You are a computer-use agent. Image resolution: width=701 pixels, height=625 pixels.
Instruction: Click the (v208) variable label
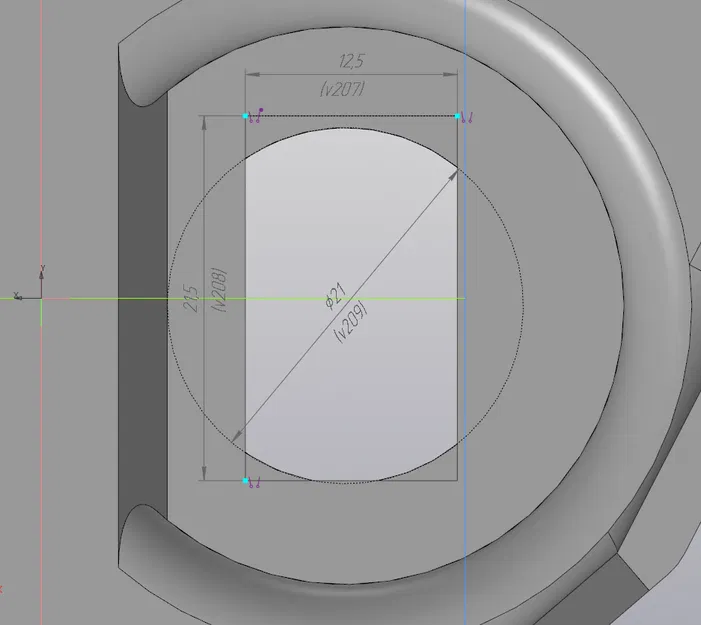click(x=219, y=290)
